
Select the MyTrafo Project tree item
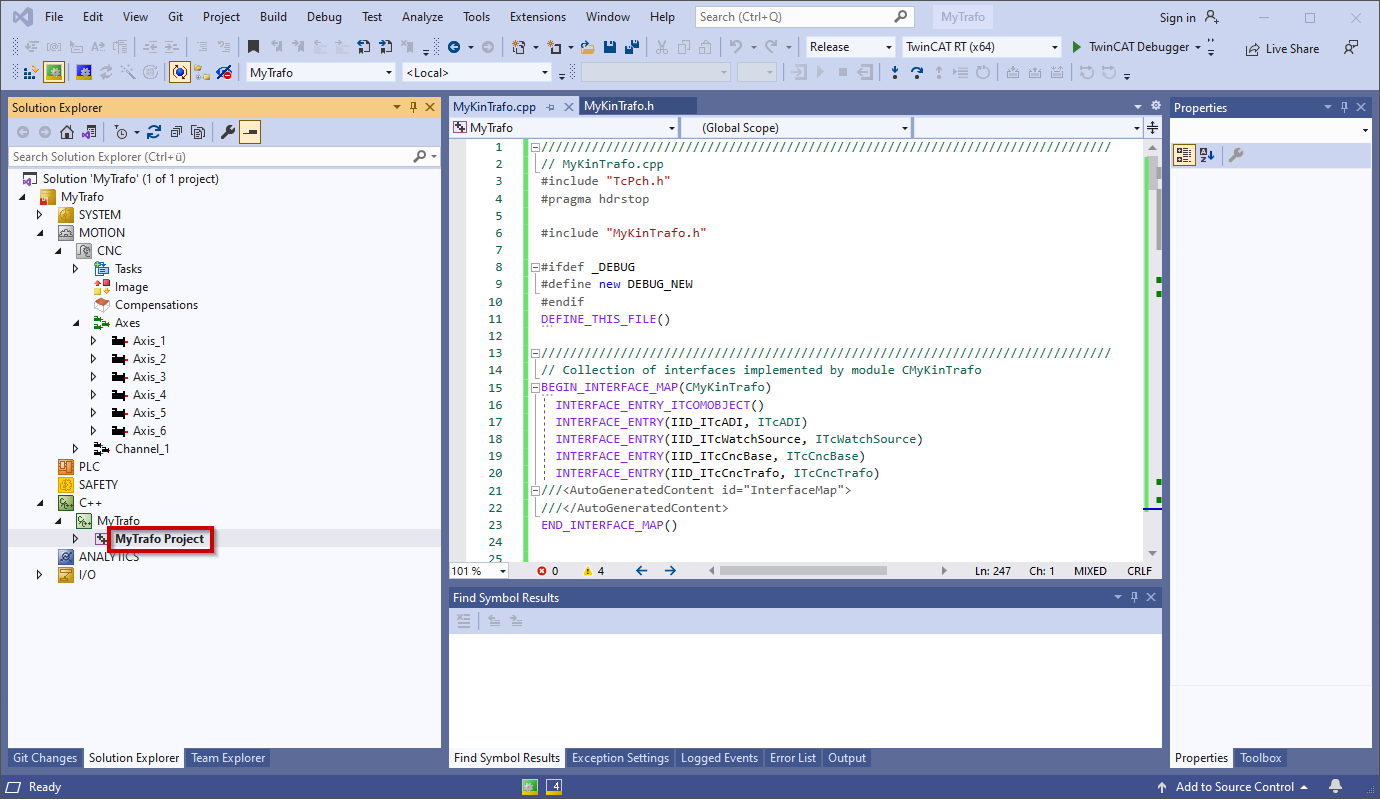159,539
